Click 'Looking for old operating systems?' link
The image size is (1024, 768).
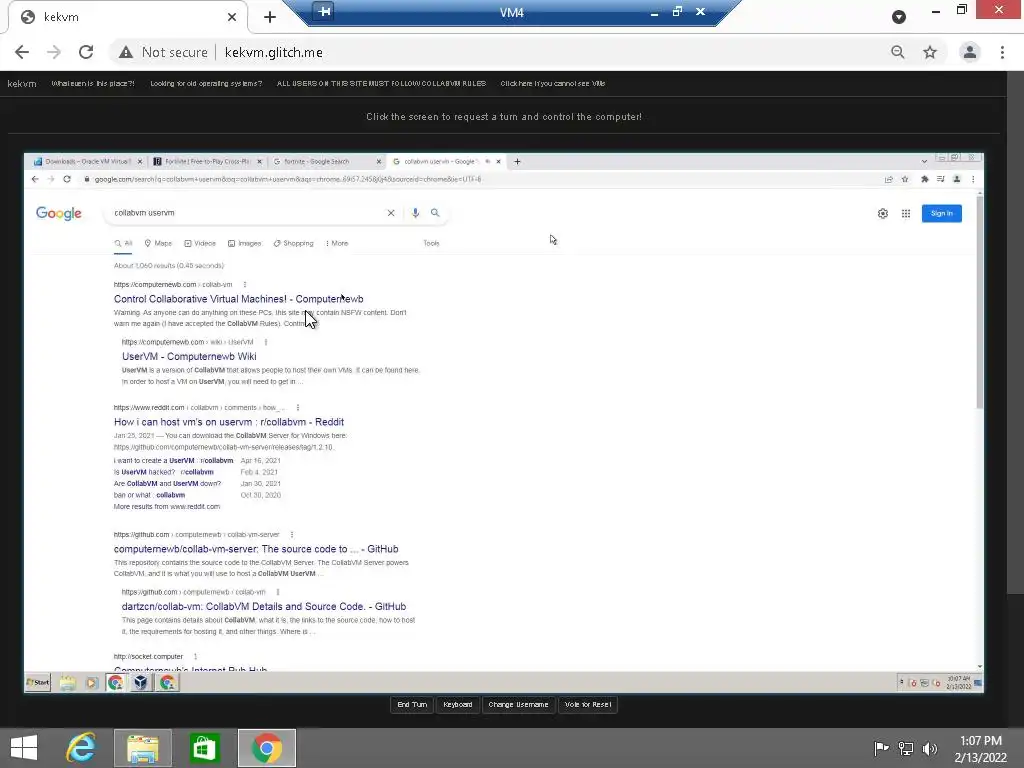[206, 84]
